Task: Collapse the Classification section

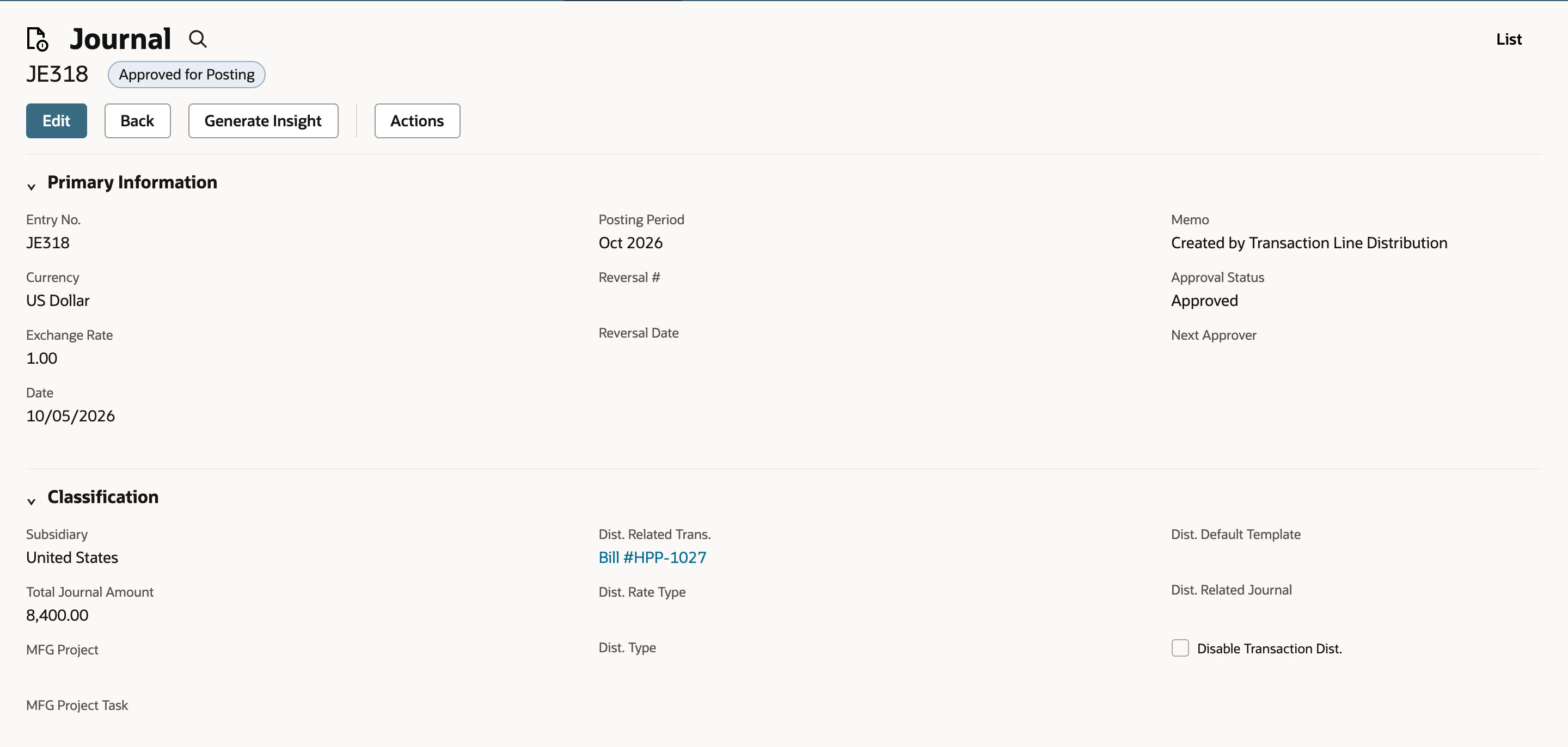Action: click(32, 501)
